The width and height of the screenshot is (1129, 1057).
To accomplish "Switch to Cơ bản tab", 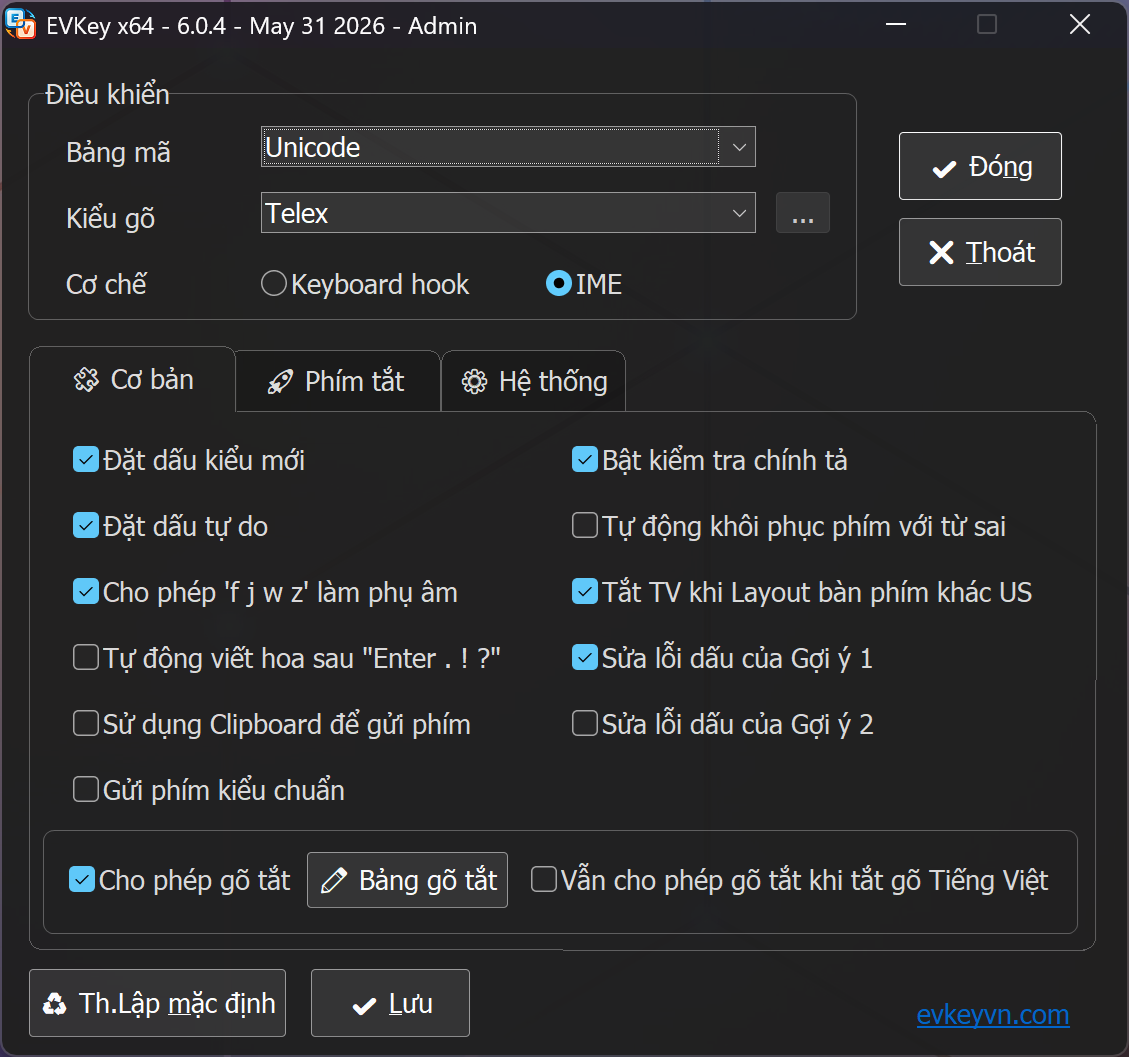I will click(133, 379).
